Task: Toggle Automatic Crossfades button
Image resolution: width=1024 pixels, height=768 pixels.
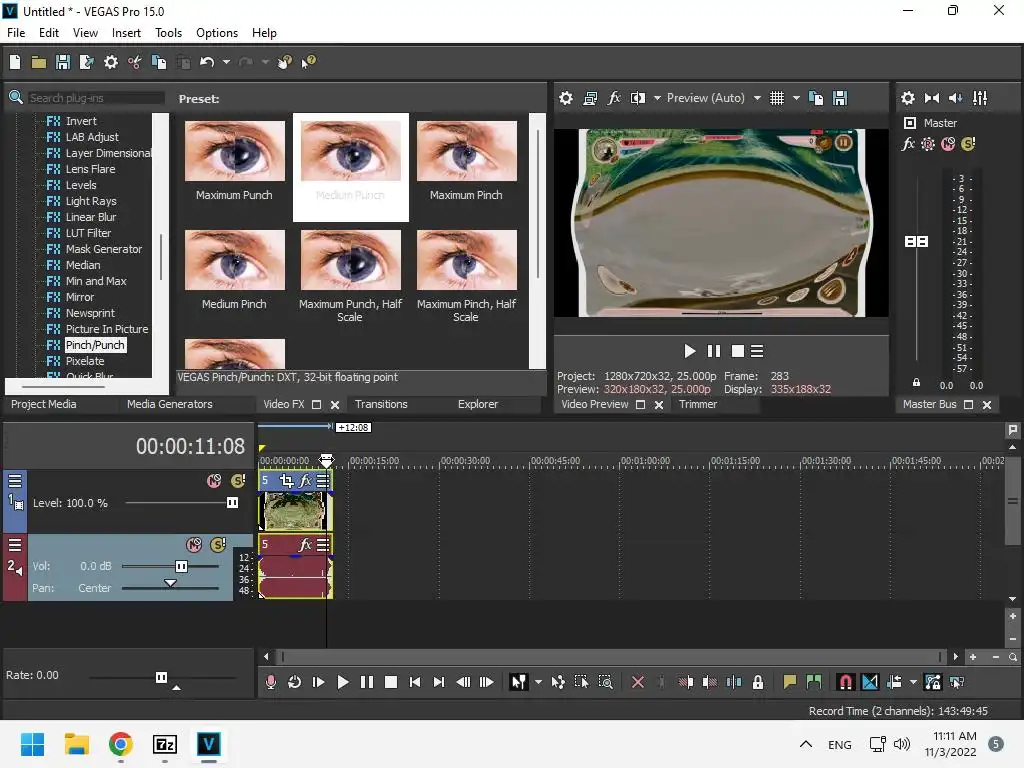Action: tap(870, 682)
